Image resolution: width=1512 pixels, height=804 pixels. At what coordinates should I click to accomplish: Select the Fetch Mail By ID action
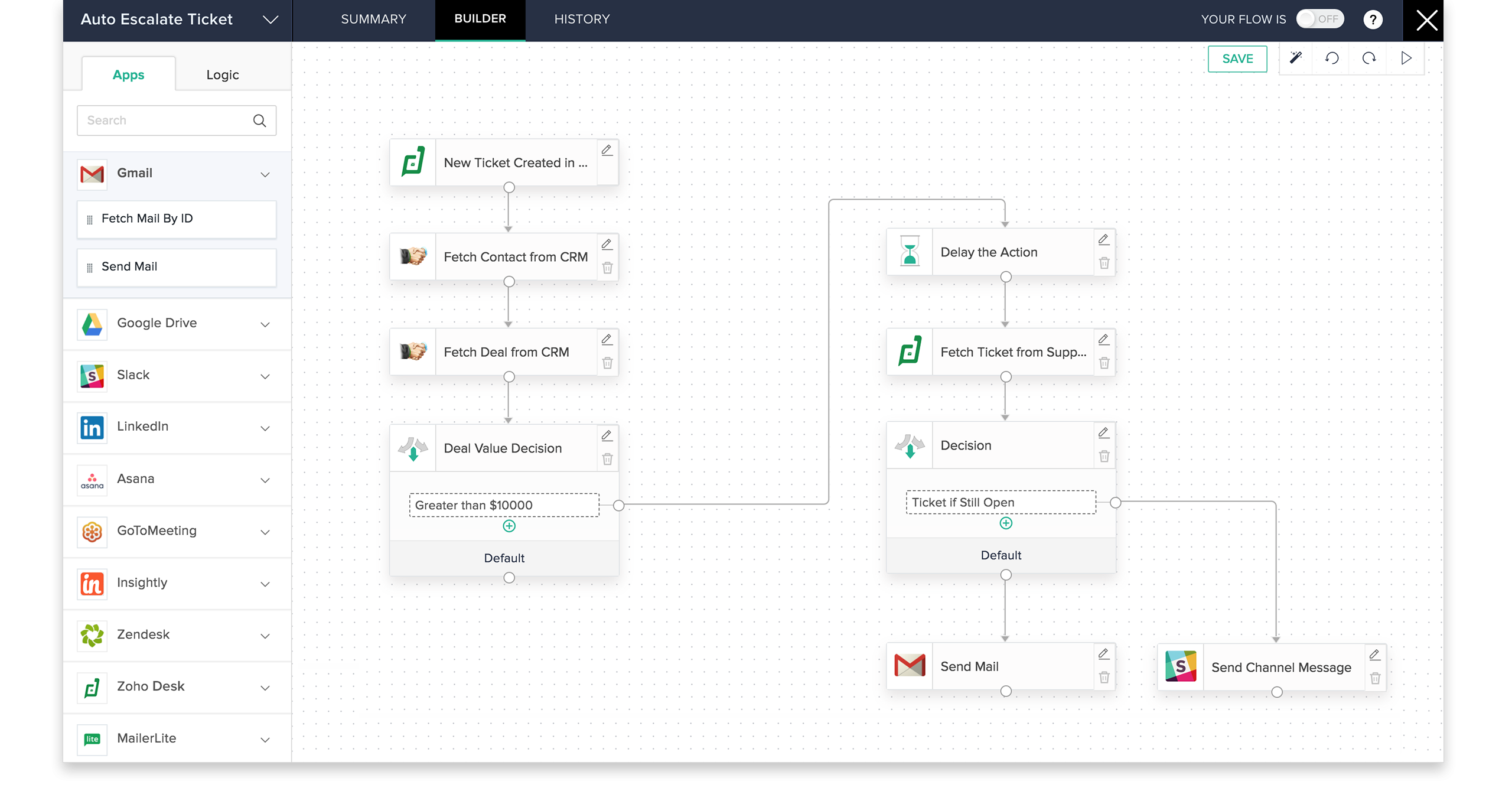(177, 219)
